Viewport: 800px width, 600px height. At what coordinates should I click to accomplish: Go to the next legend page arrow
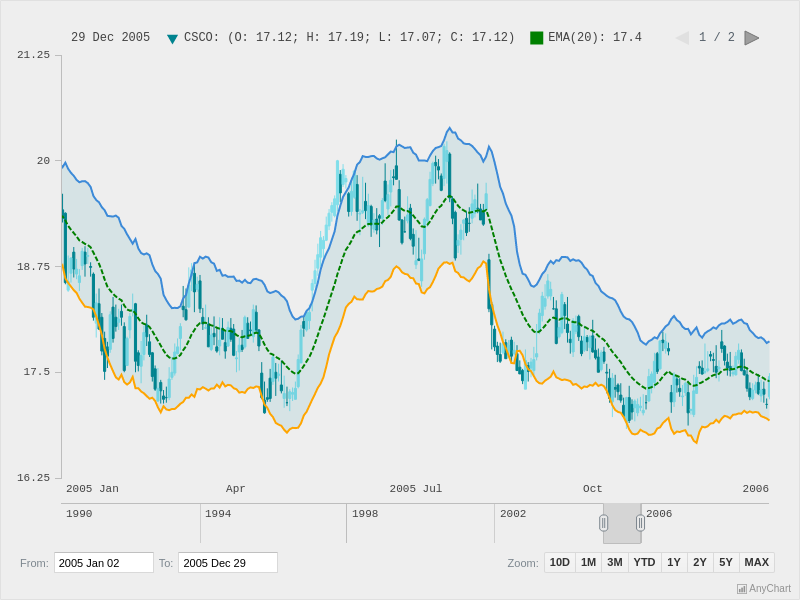(752, 38)
